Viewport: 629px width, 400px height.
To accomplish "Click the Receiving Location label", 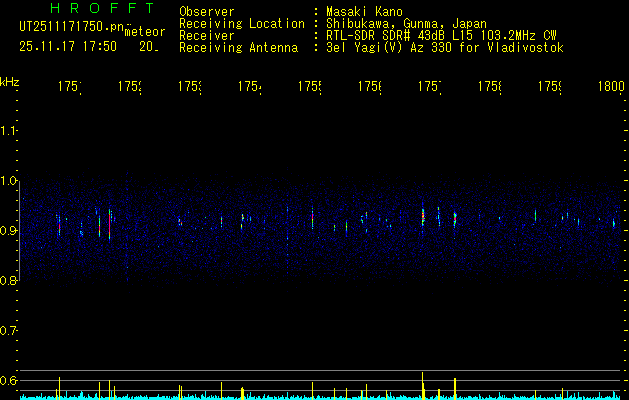I will pyautogui.click(x=242, y=24).
